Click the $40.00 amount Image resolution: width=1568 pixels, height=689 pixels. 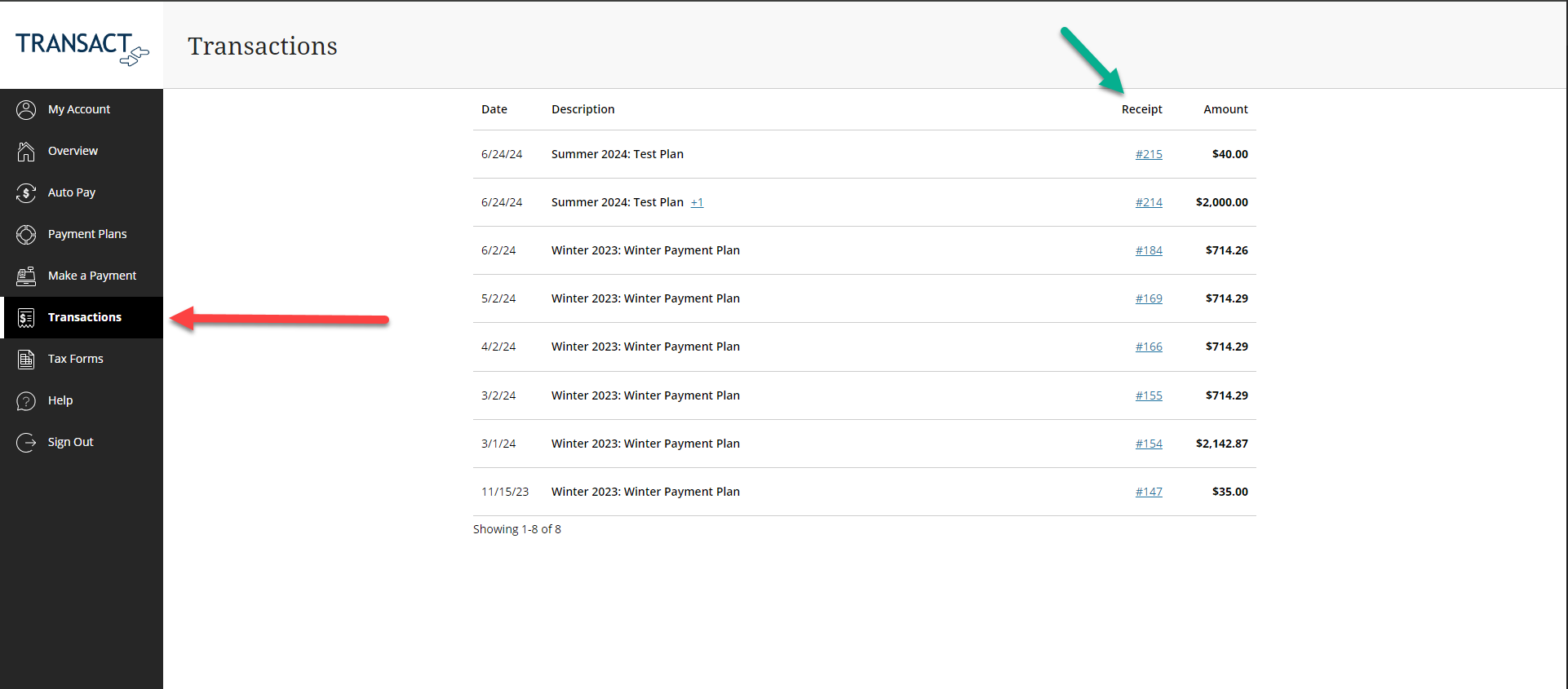pos(1230,154)
